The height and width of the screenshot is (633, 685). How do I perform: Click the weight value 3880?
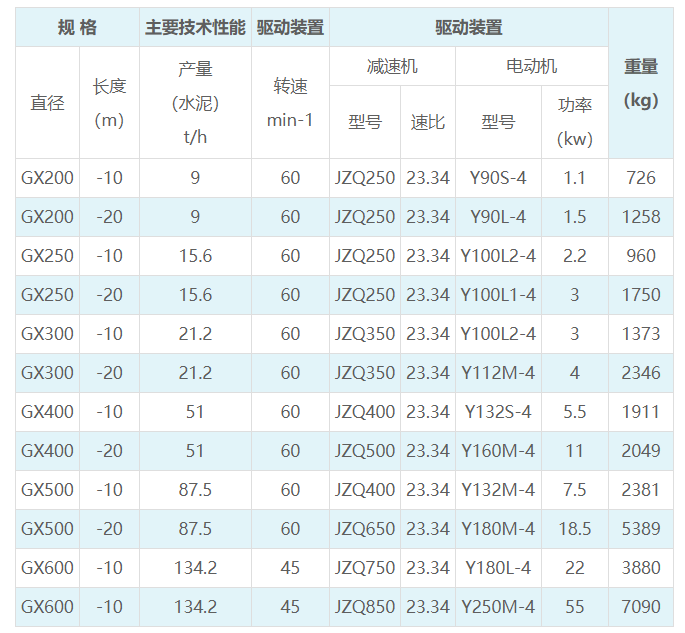641,568
